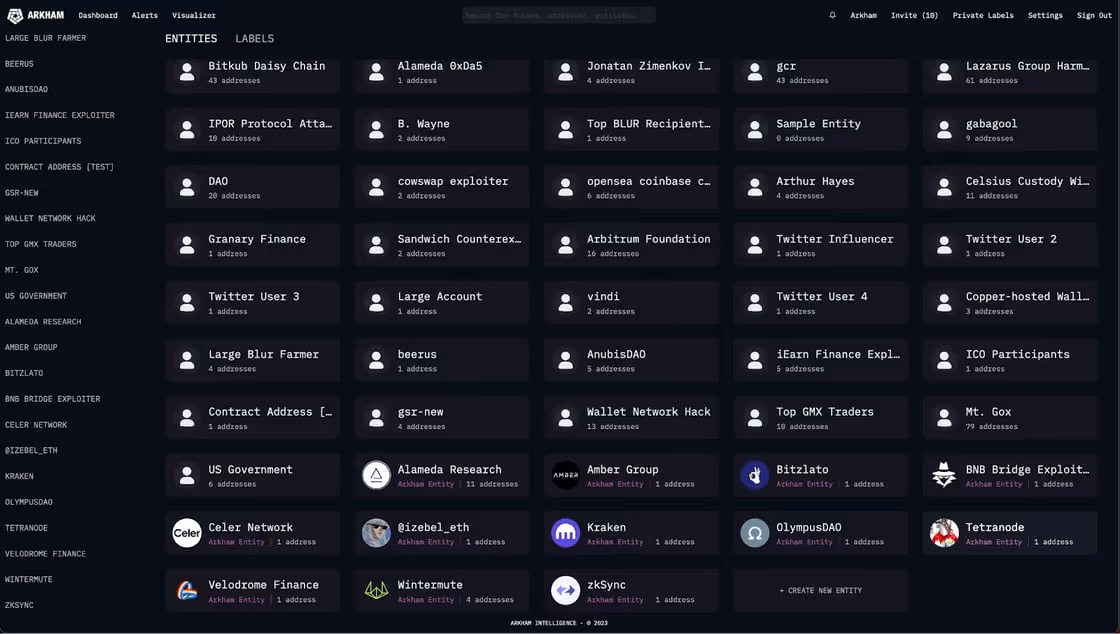The height and width of the screenshot is (634, 1120).
Task: Select WINTERMUTE in the sidebar
Action: click(29, 579)
